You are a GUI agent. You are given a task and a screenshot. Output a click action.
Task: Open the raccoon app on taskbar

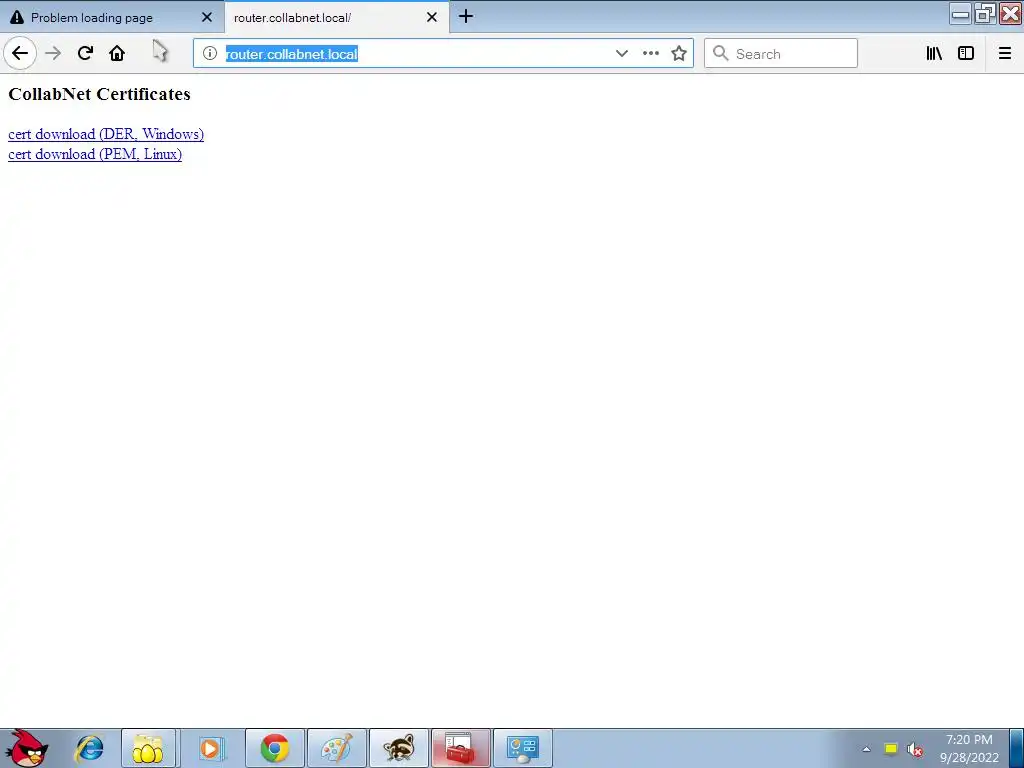click(399, 748)
